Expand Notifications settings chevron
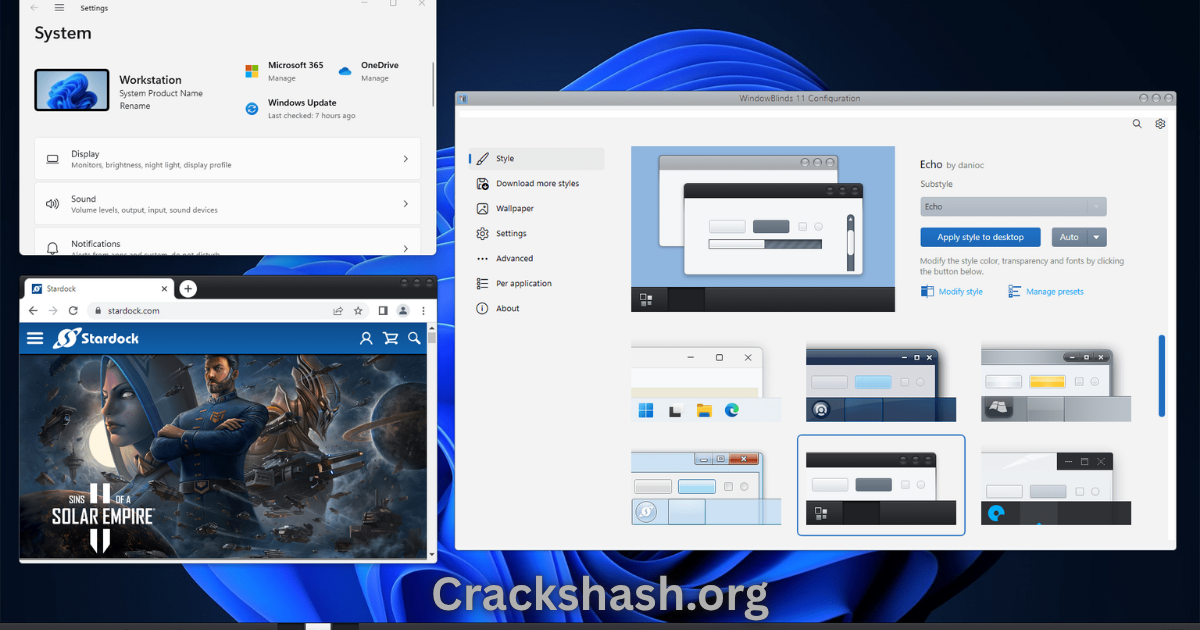1200x630 pixels. pyautogui.click(x=405, y=248)
